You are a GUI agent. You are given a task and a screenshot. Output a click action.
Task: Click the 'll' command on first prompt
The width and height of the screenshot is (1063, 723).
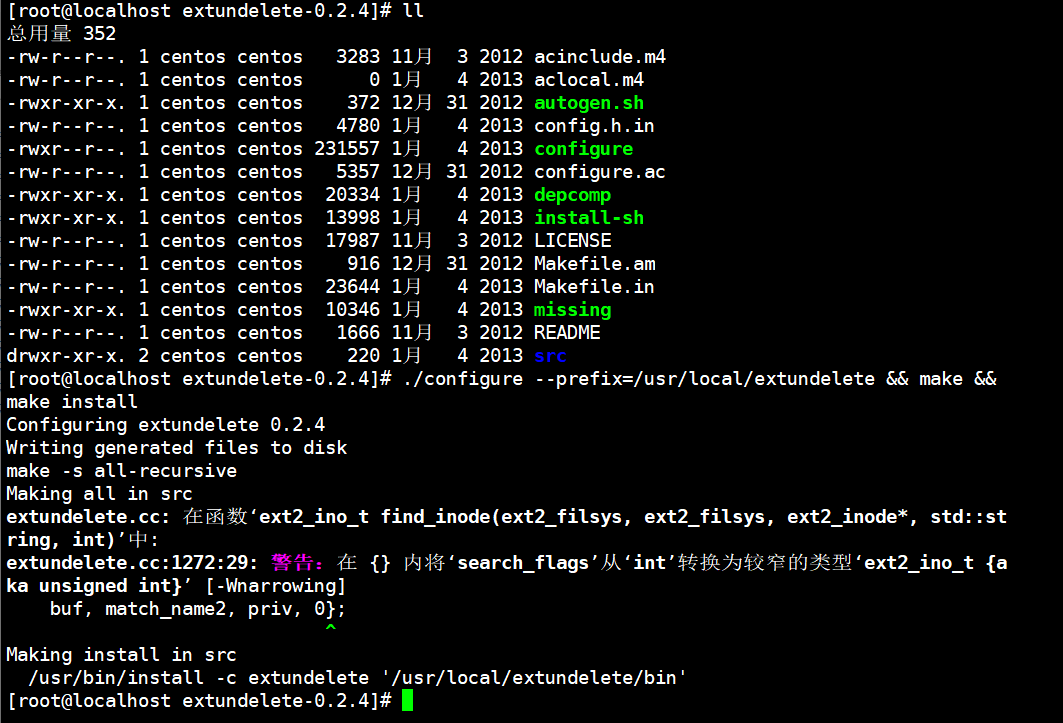pyautogui.click(x=413, y=10)
